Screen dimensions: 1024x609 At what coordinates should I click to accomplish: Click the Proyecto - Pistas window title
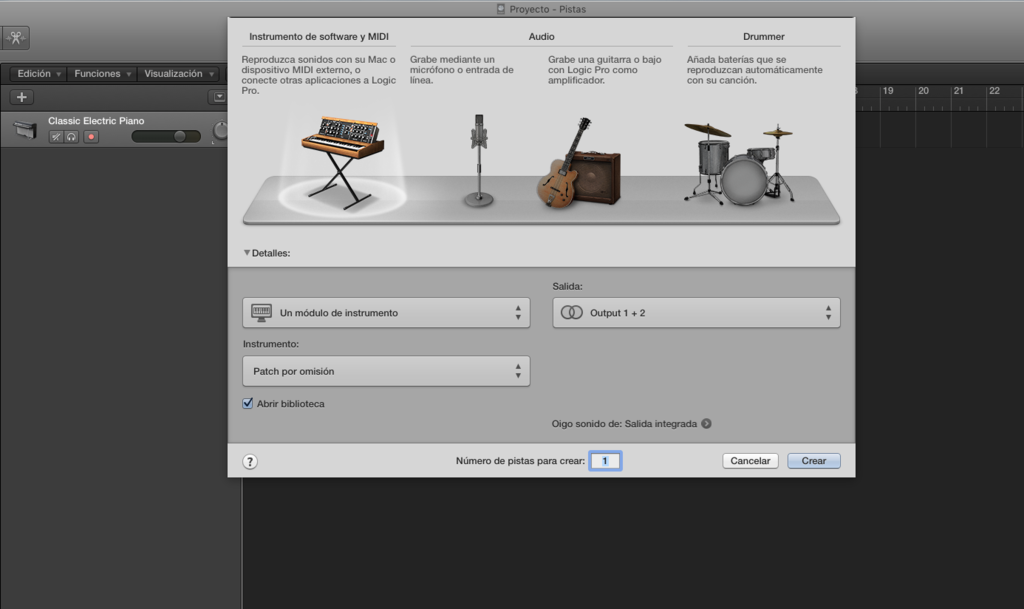click(x=547, y=9)
